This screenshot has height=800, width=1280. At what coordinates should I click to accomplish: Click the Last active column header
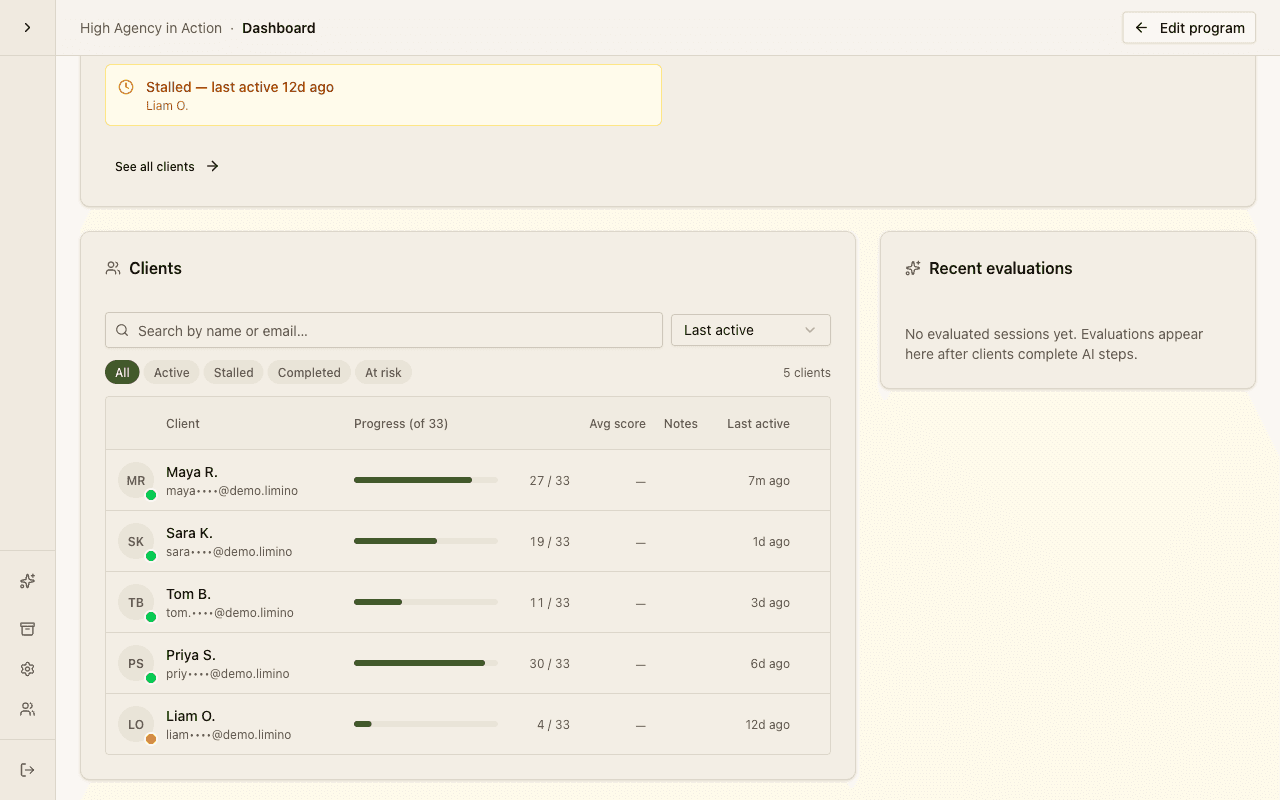pos(758,424)
